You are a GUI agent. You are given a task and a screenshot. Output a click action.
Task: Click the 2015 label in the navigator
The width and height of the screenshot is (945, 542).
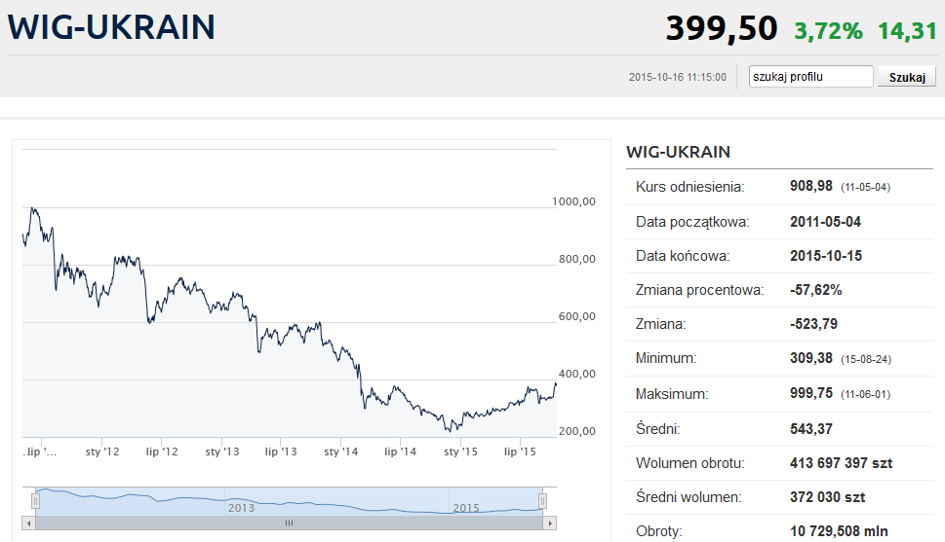tap(466, 508)
